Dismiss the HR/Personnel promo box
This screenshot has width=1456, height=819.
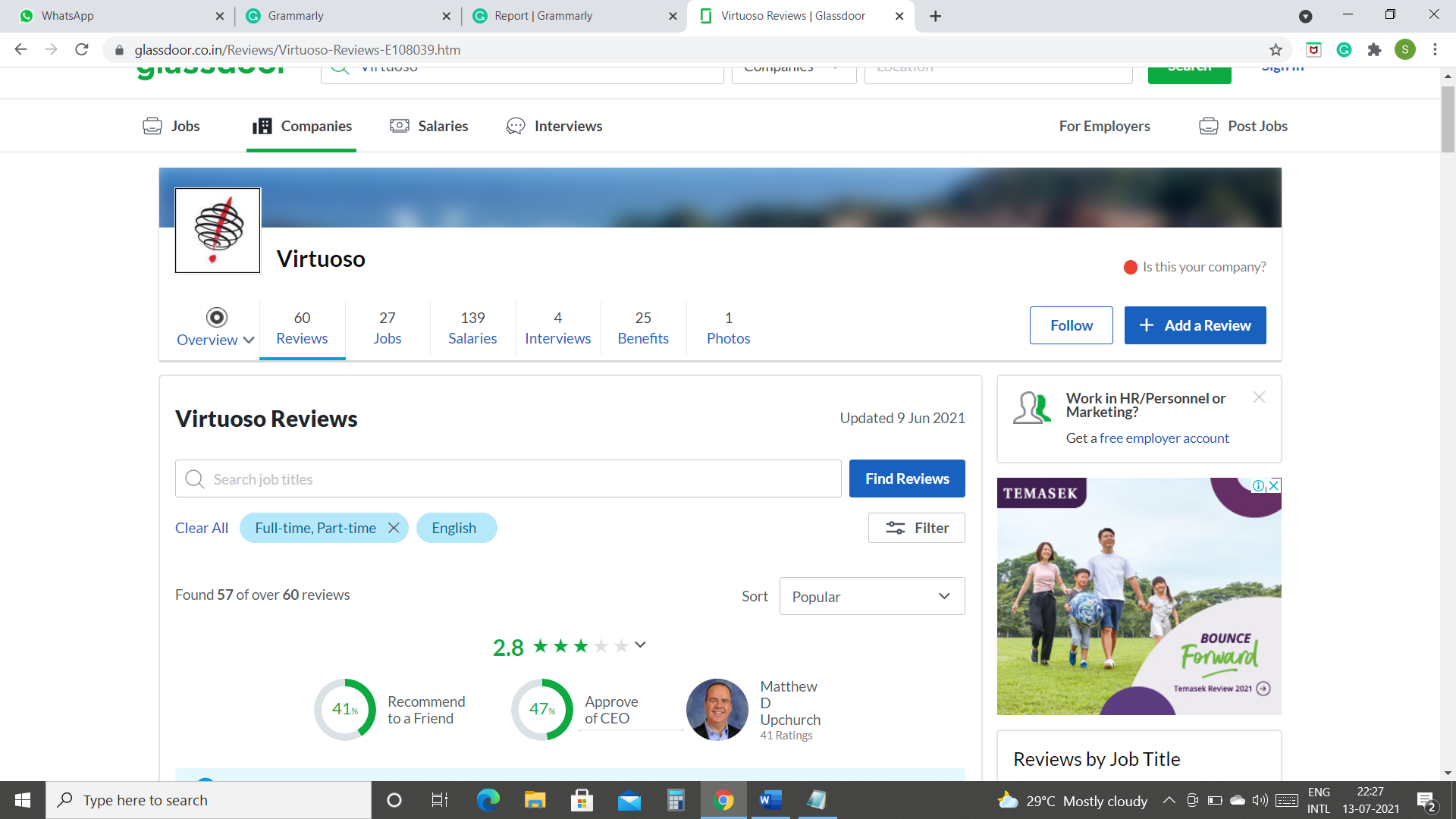(1259, 397)
